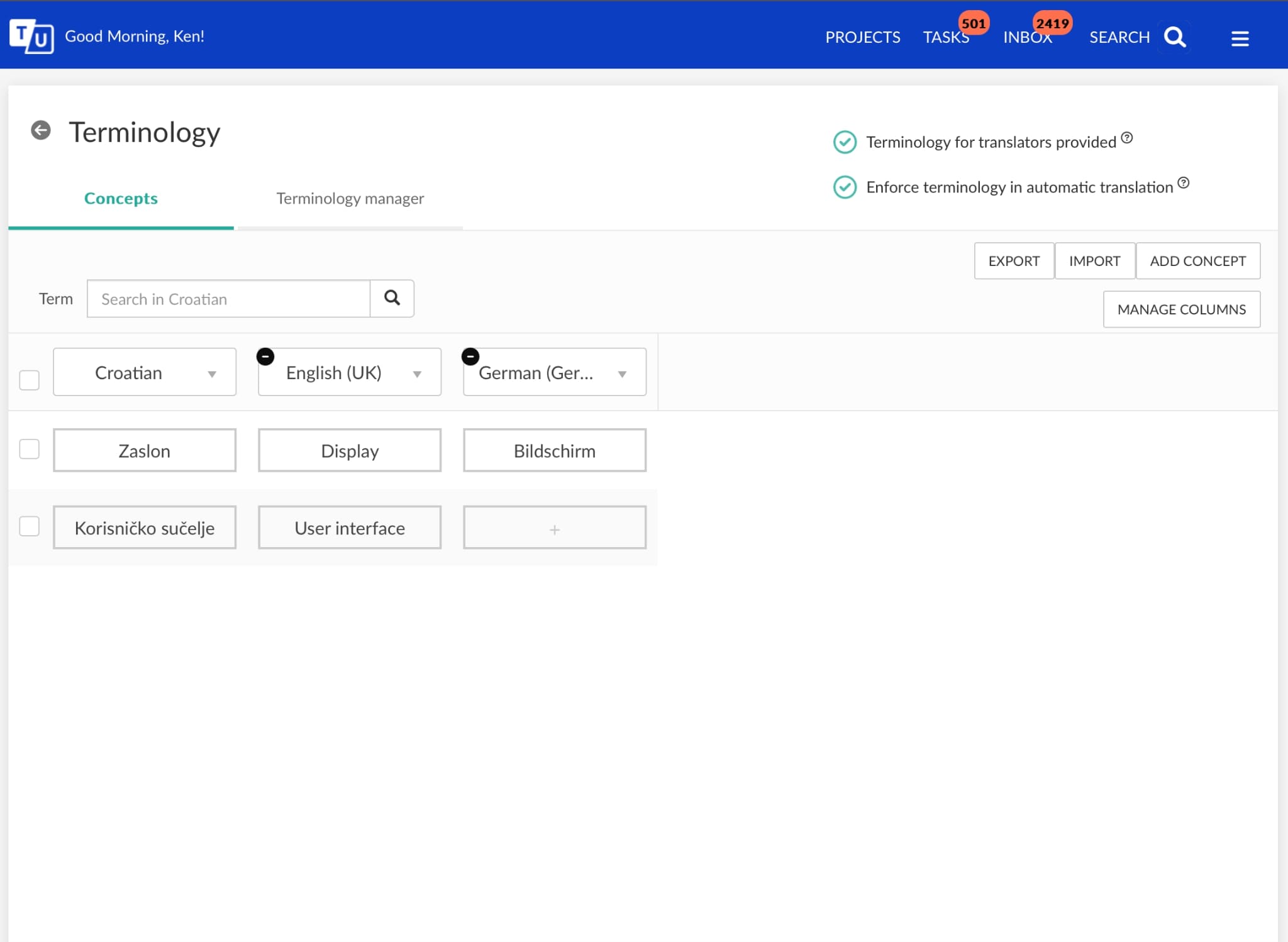Viewport: 1288px width, 942px height.
Task: Focus the Search in Croatian field
Action: (228, 299)
